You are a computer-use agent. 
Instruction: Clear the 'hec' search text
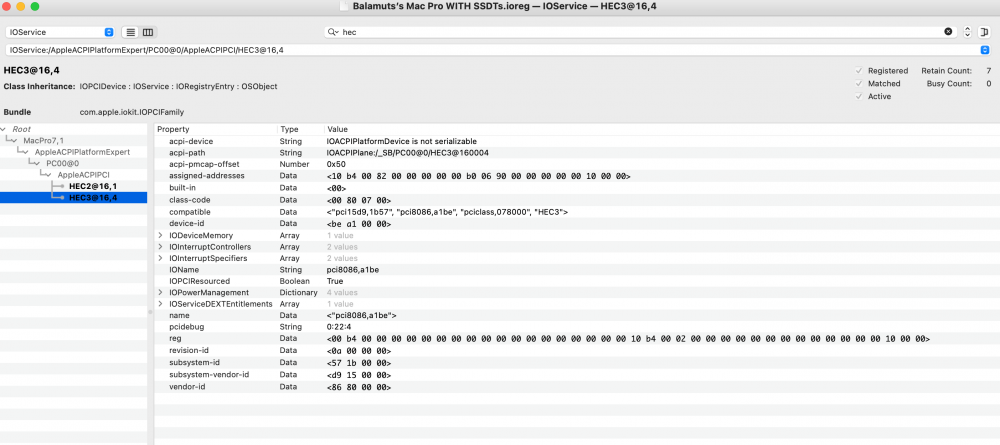[x=948, y=32]
